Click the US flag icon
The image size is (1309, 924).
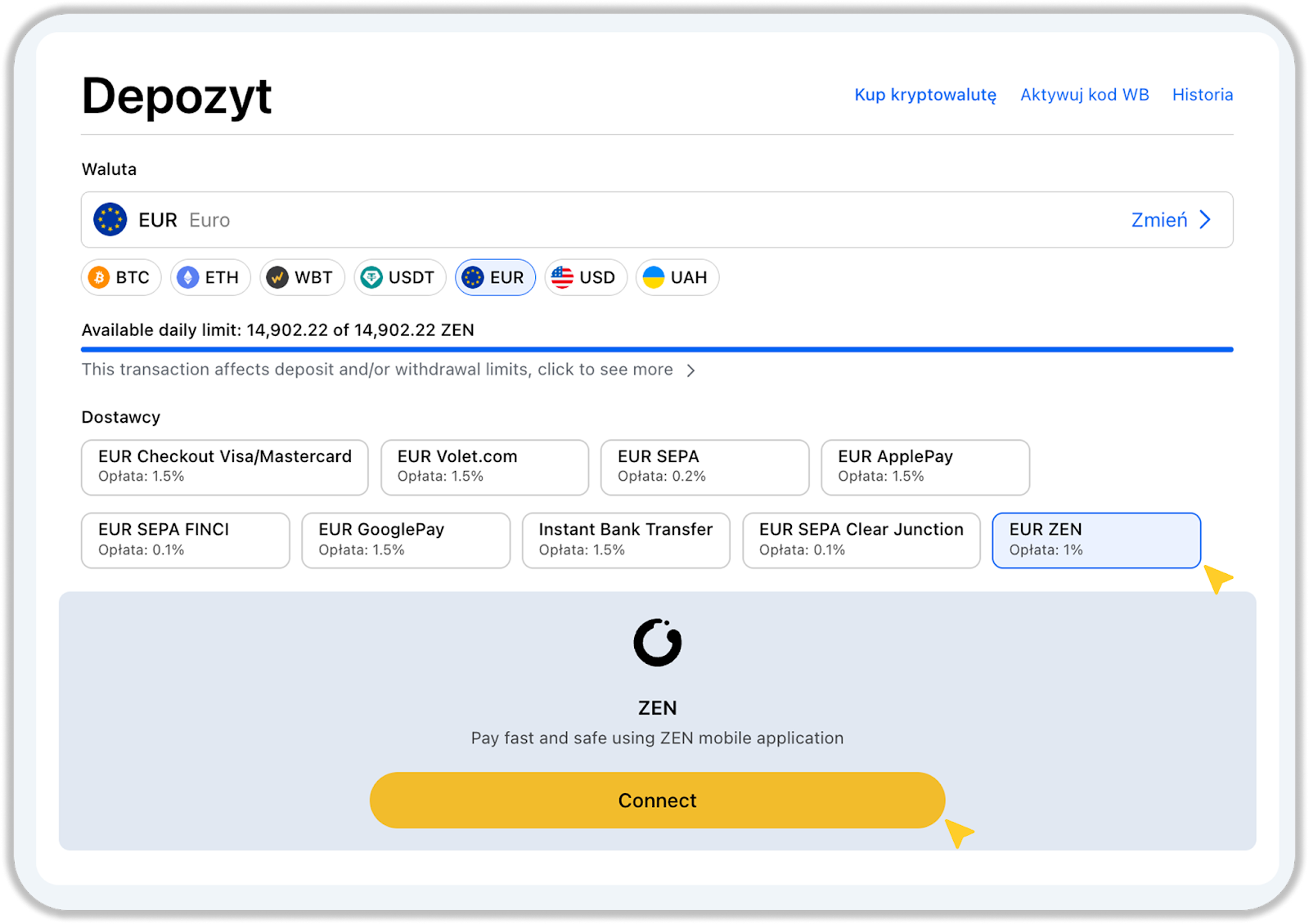coord(562,278)
